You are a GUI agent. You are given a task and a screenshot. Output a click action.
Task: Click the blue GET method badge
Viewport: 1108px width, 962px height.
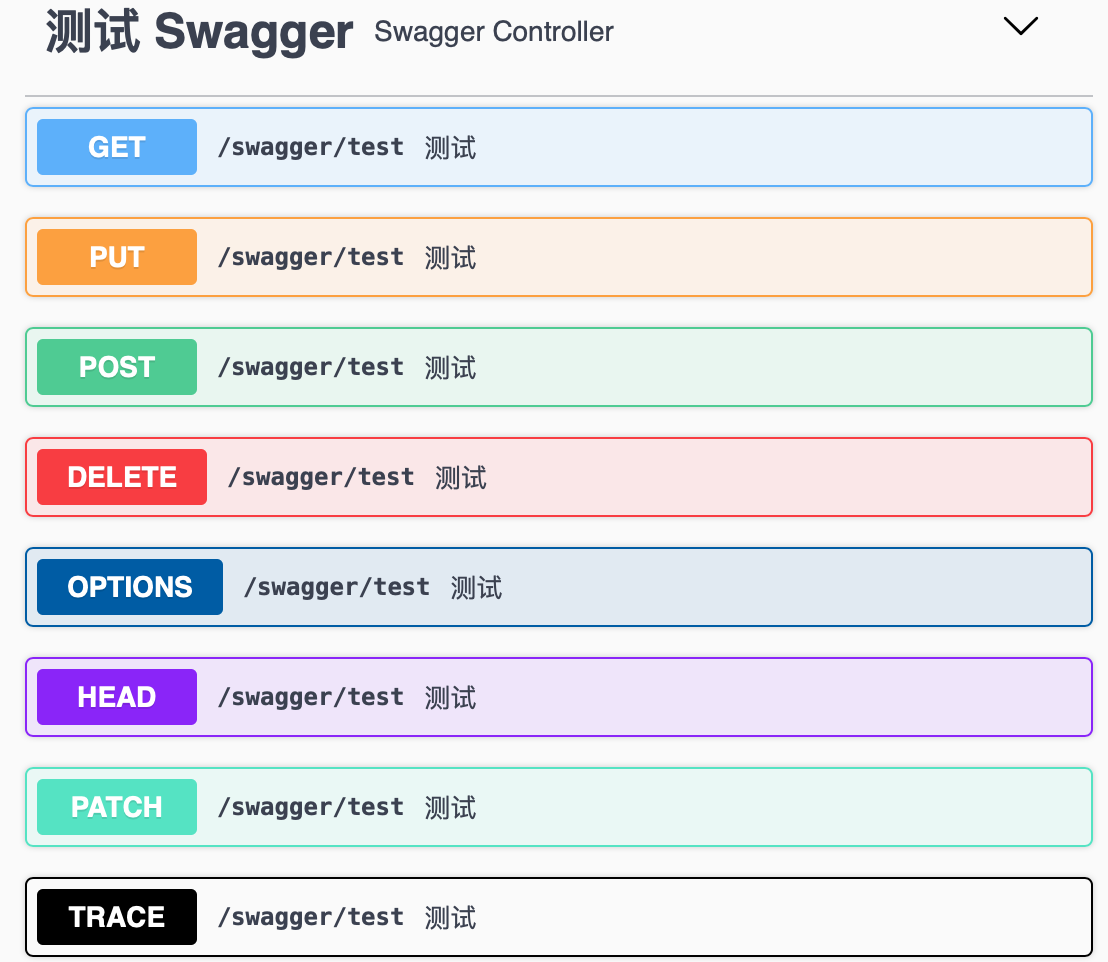117,147
